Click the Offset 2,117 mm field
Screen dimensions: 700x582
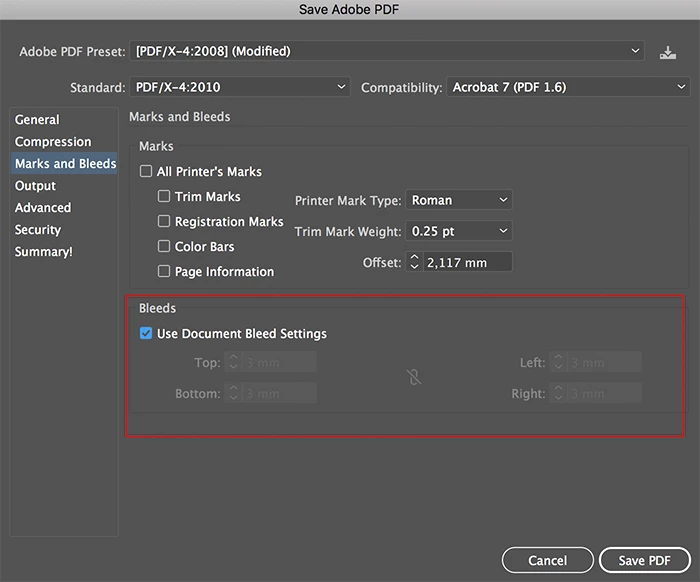tap(467, 262)
